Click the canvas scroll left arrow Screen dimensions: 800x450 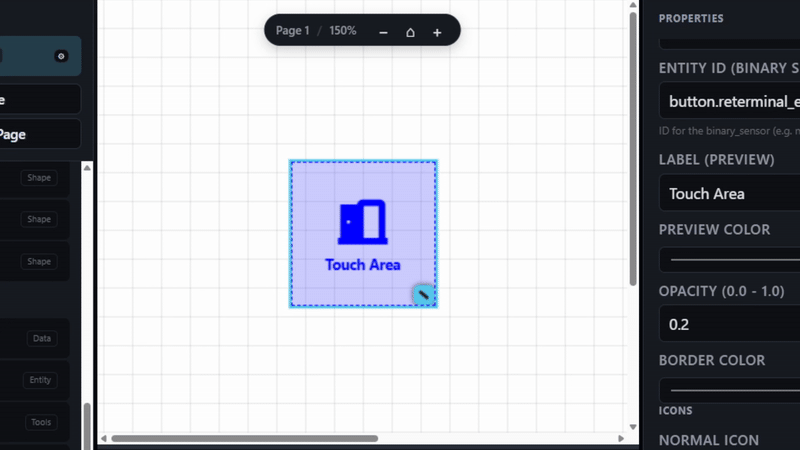[104, 438]
